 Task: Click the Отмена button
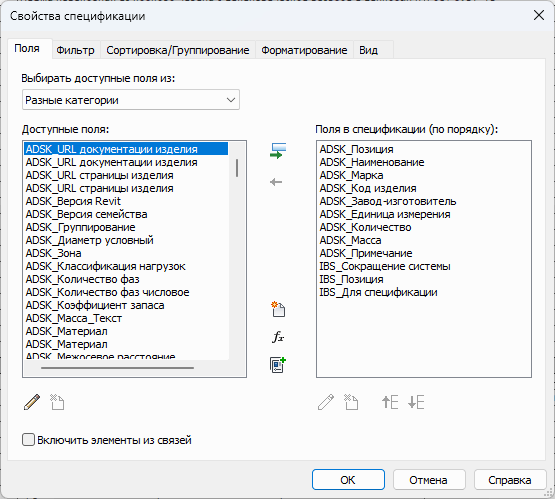(429, 480)
